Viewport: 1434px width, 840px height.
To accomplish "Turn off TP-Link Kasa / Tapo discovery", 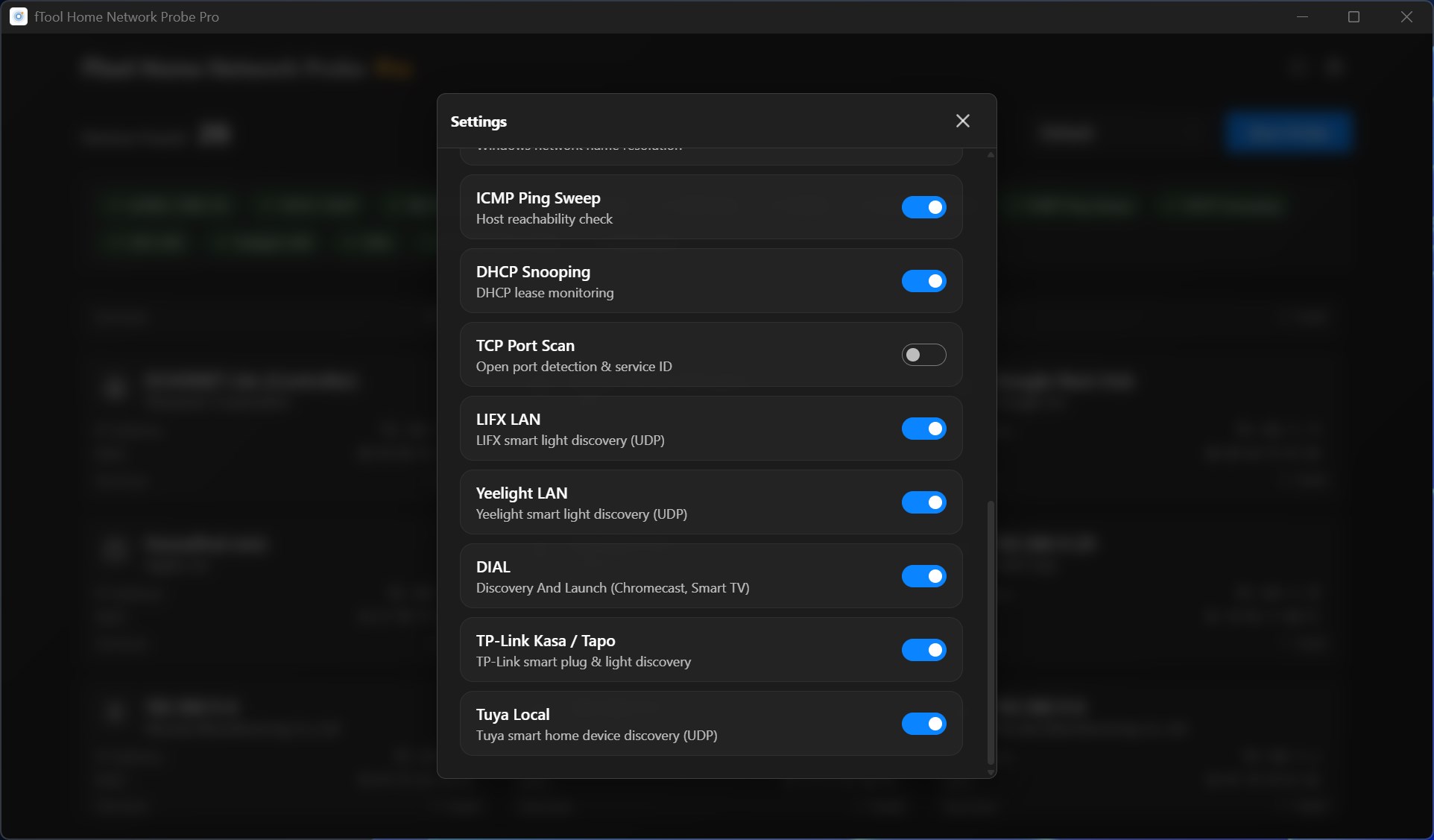I will (x=923, y=650).
